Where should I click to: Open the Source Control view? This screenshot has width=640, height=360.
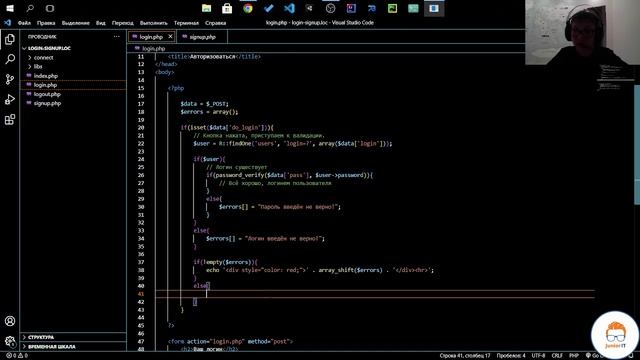pos(10,79)
